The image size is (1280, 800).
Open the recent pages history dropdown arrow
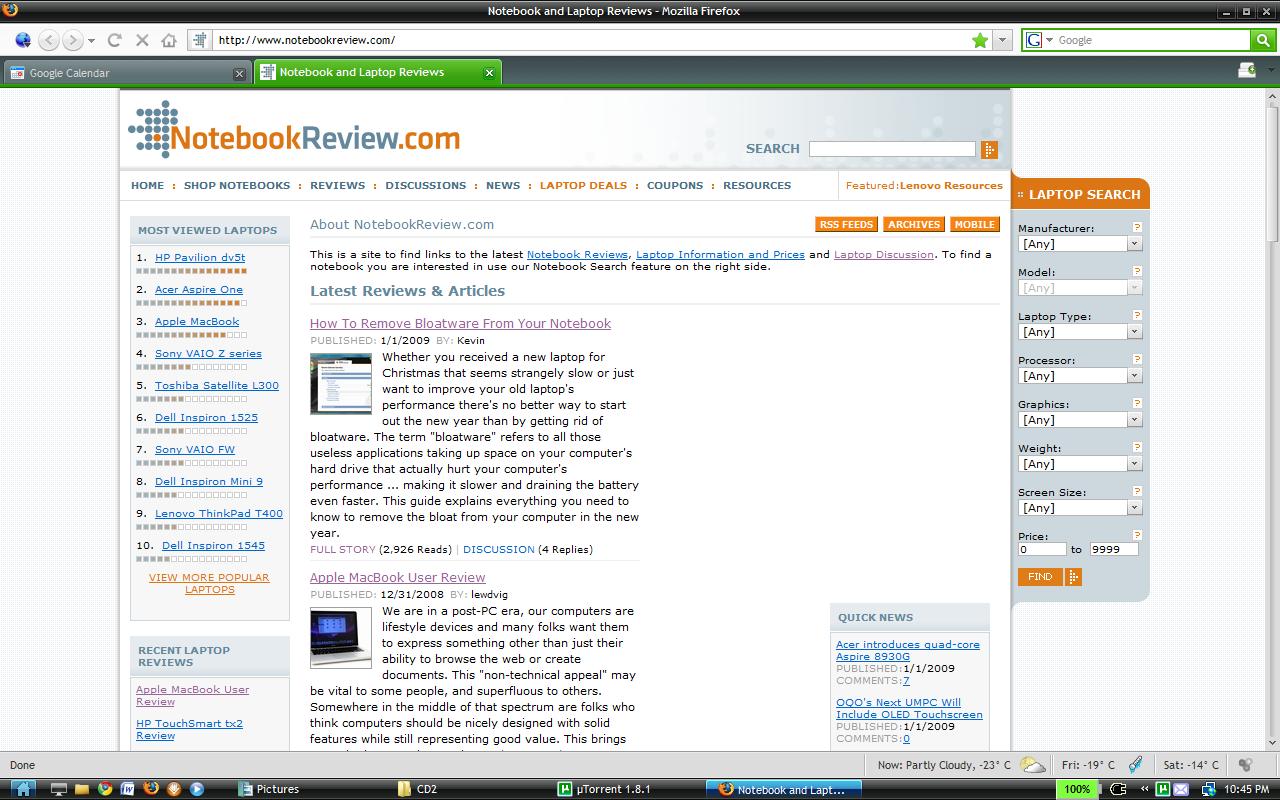point(91,41)
